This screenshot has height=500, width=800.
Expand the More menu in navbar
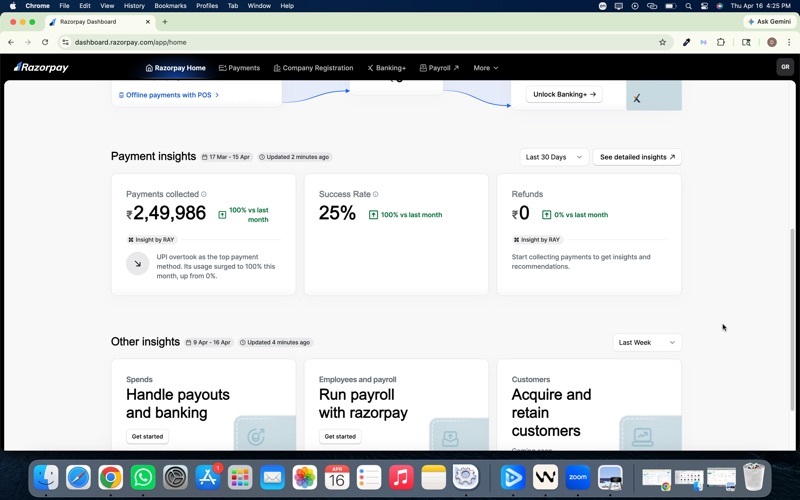[x=485, y=68]
